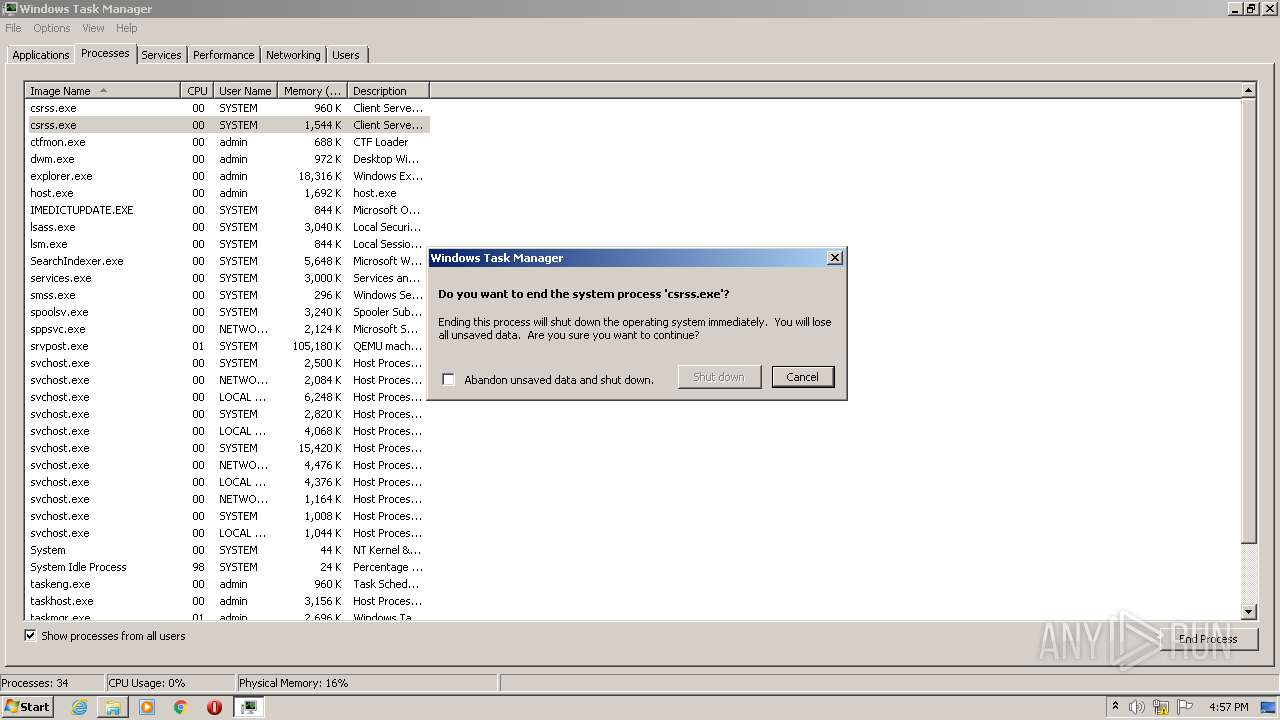Sort processes by CPU column

197,91
